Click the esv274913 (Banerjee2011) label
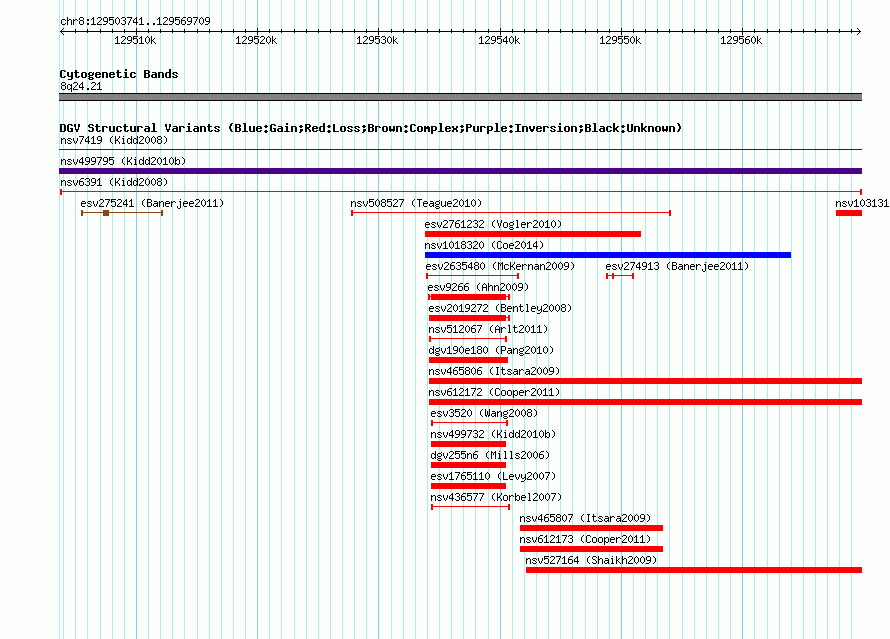 tap(677, 266)
